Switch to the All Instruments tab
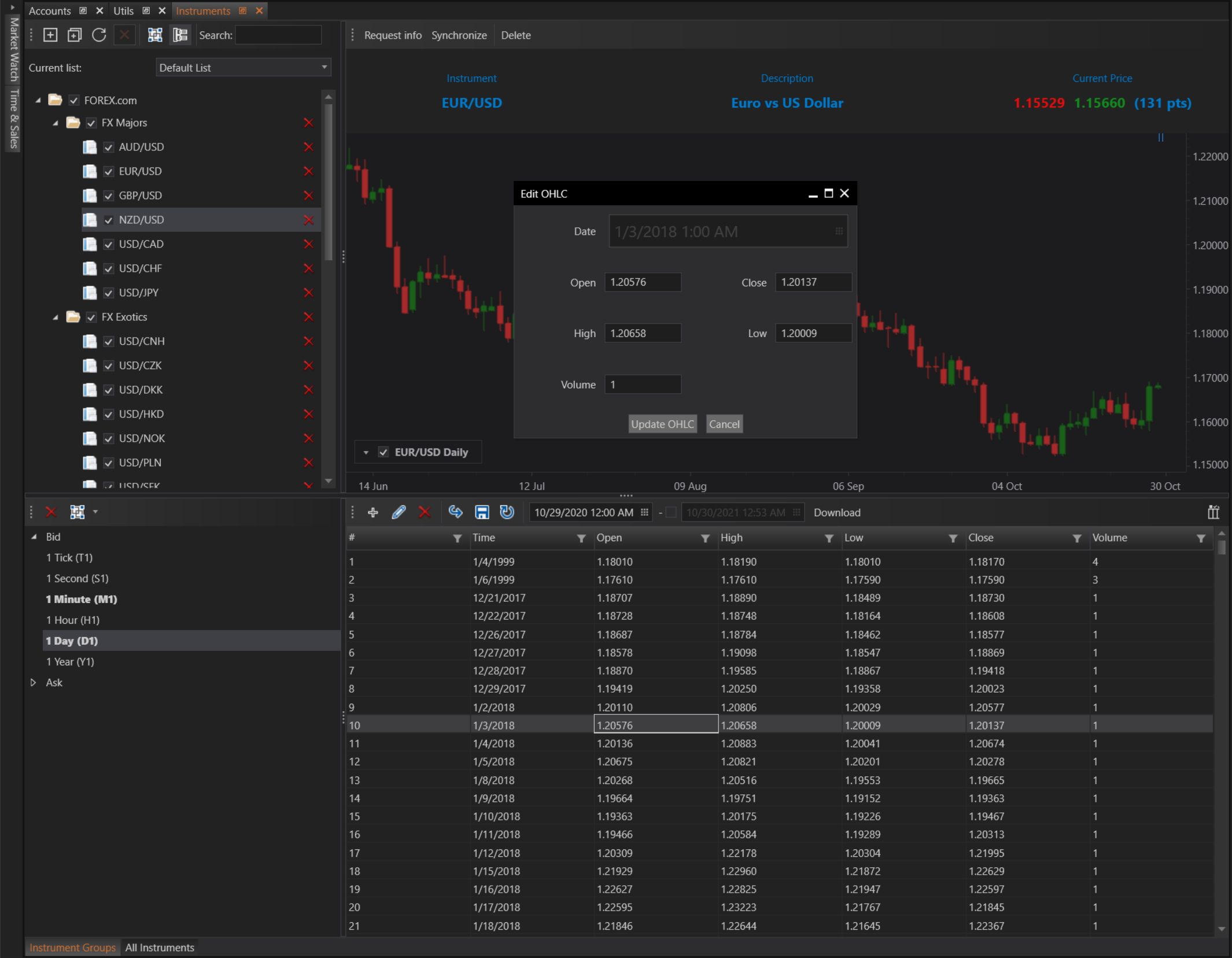 (x=160, y=948)
